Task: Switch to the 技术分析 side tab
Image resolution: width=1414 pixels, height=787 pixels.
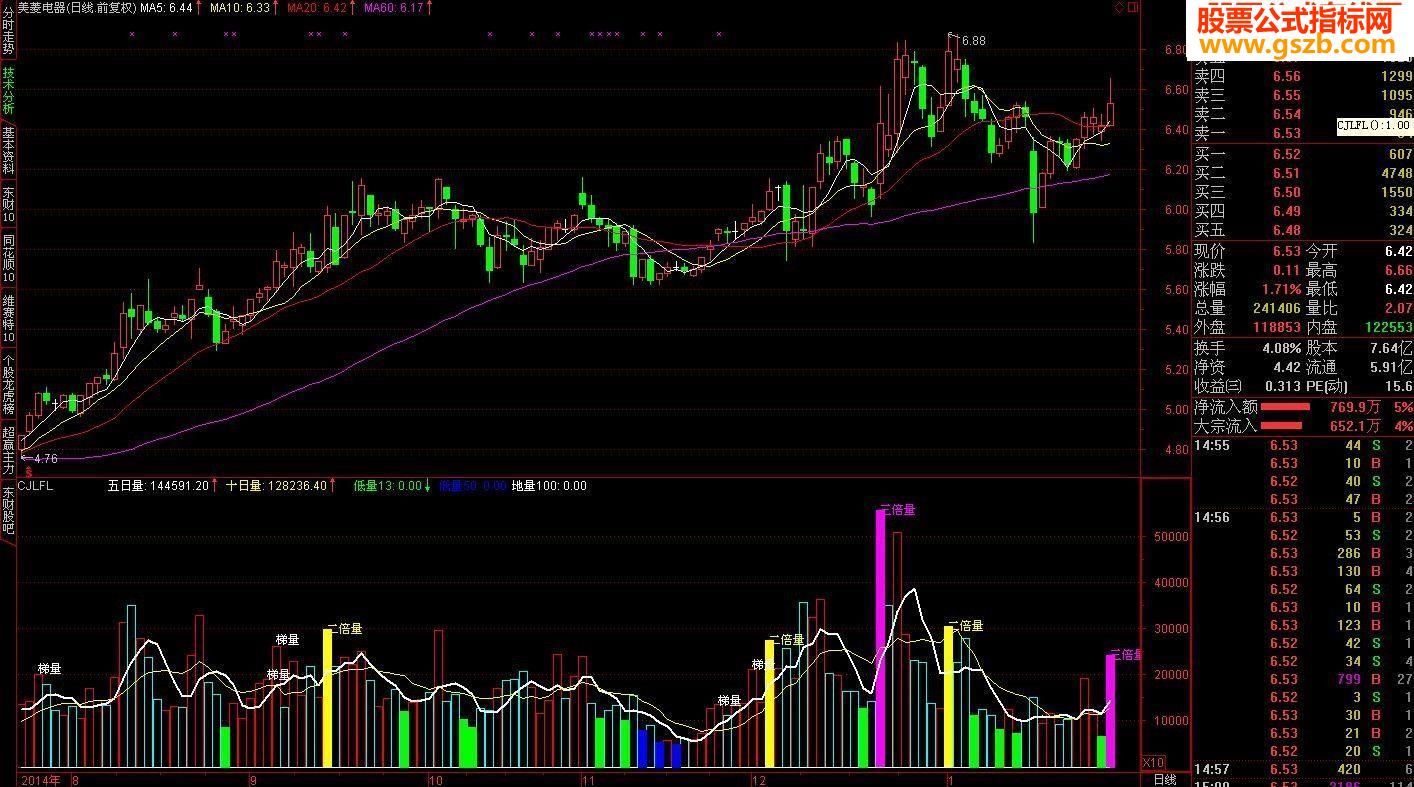Action: point(8,90)
